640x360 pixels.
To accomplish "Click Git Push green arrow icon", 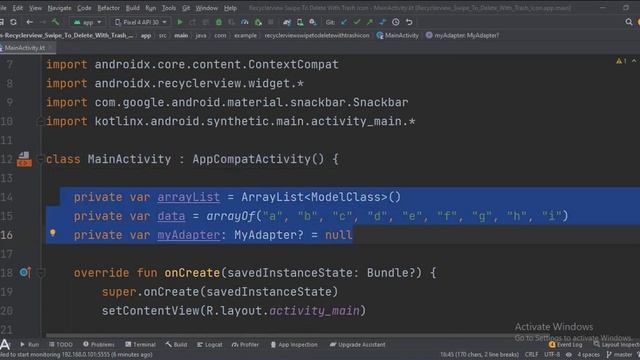I will click(x=370, y=22).
